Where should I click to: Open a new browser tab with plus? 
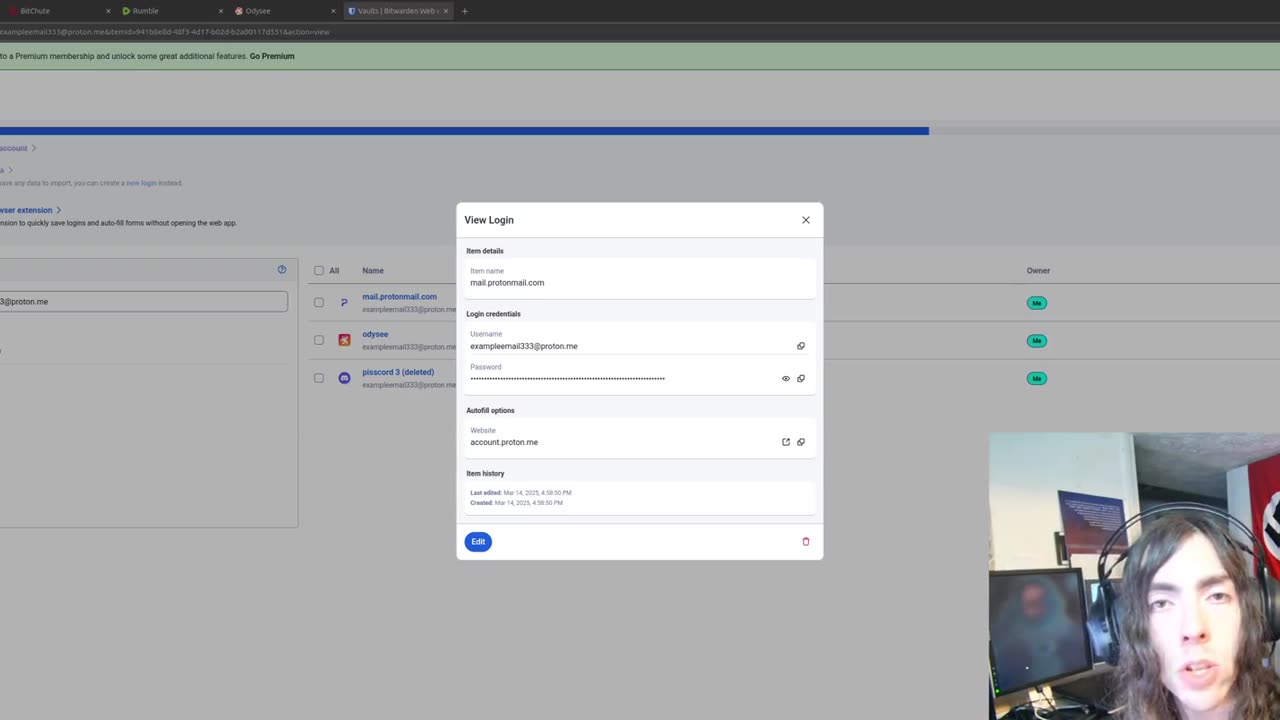pos(464,11)
